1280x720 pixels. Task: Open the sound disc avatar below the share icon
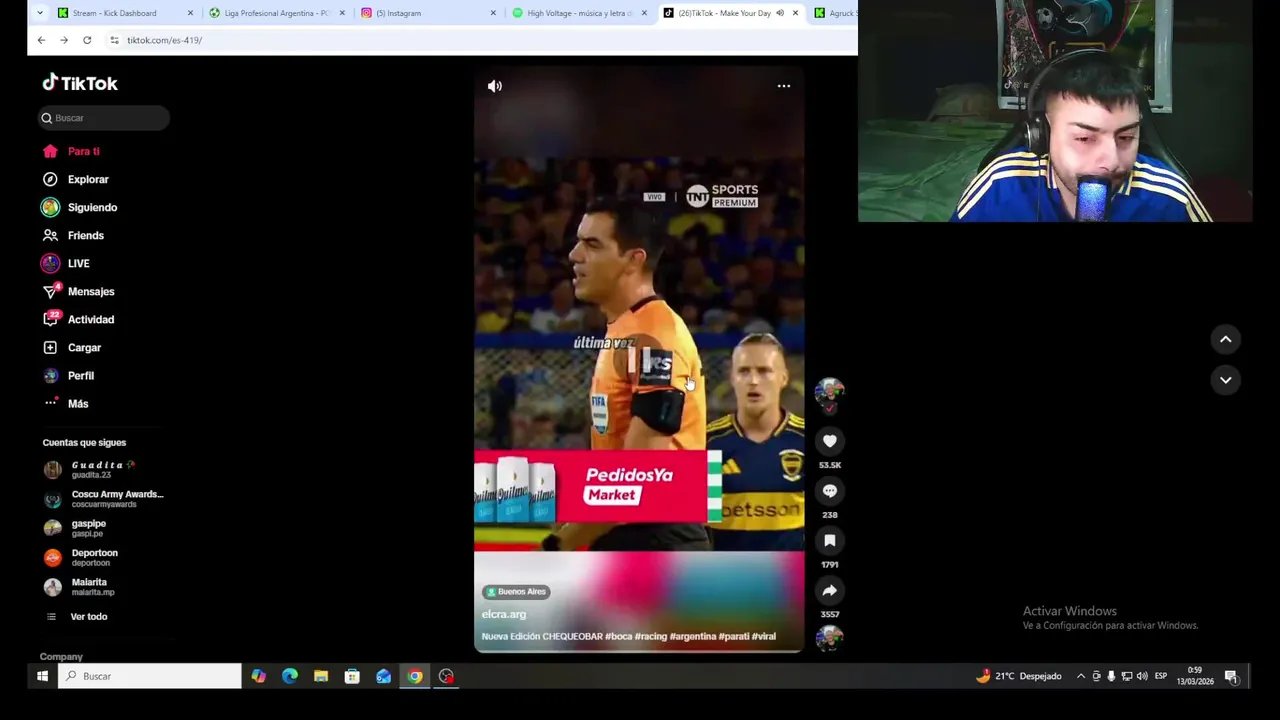point(830,637)
